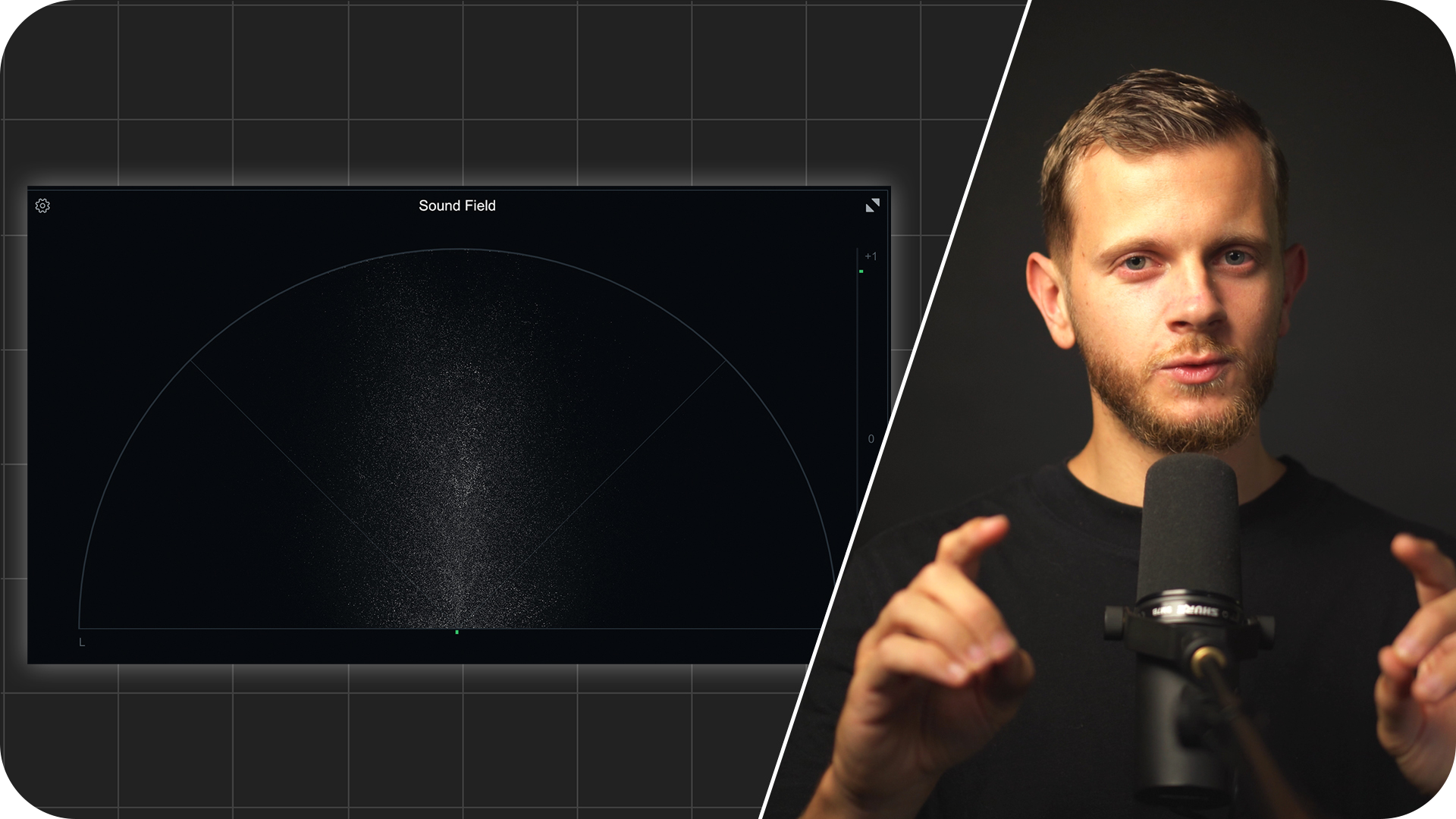Click the top of the semicircle arc
The width and height of the screenshot is (1456, 819).
pyautogui.click(x=457, y=249)
